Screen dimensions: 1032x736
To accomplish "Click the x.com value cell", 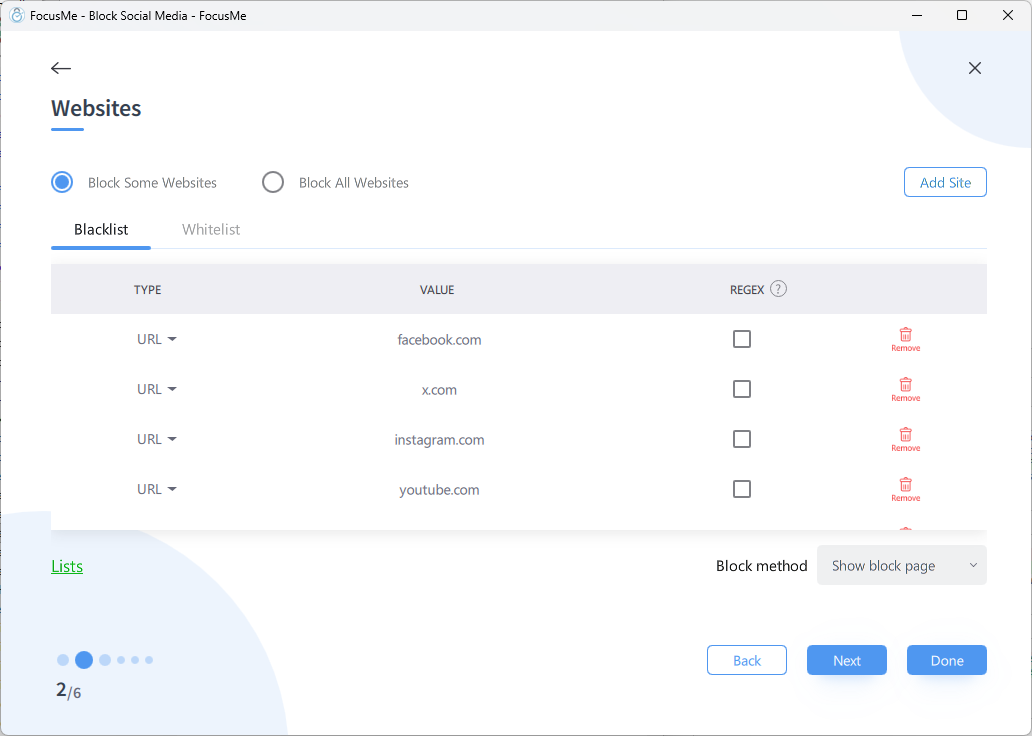I will point(439,390).
